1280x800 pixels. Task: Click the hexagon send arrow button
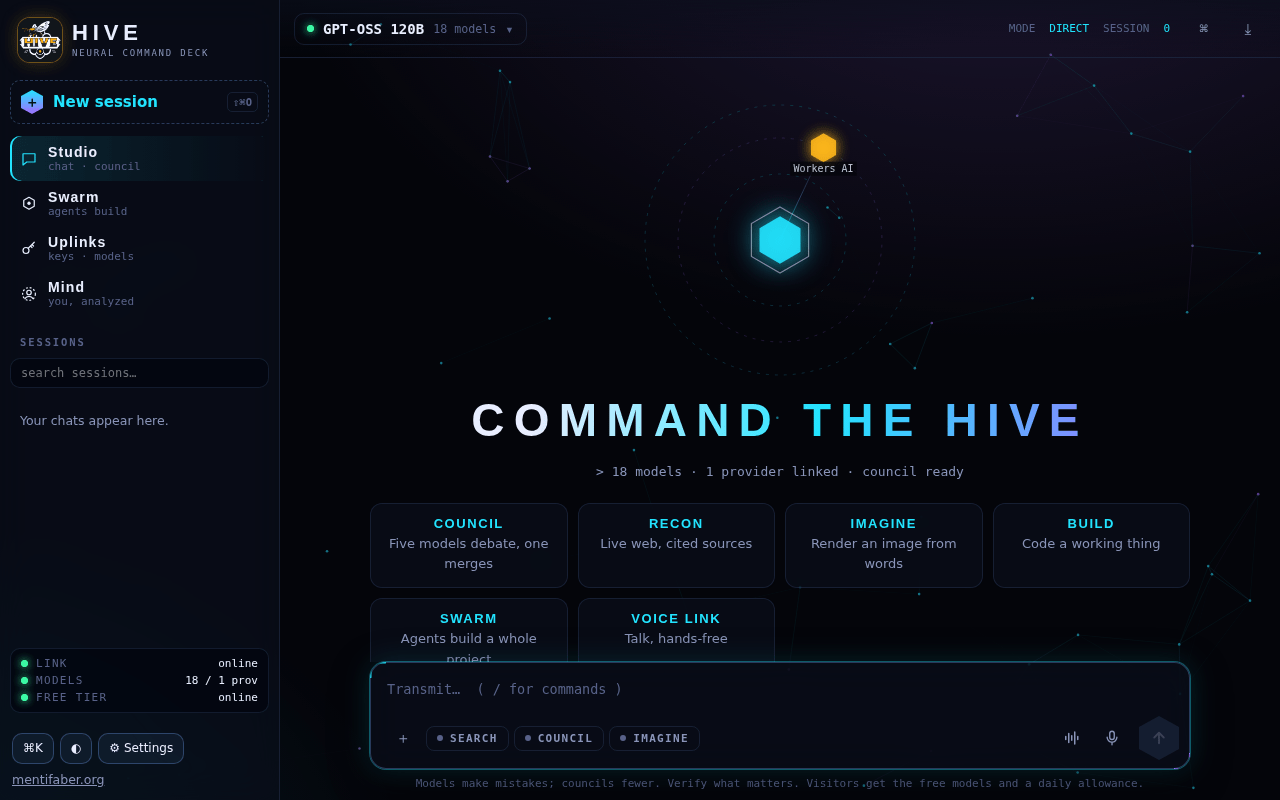[1159, 738]
